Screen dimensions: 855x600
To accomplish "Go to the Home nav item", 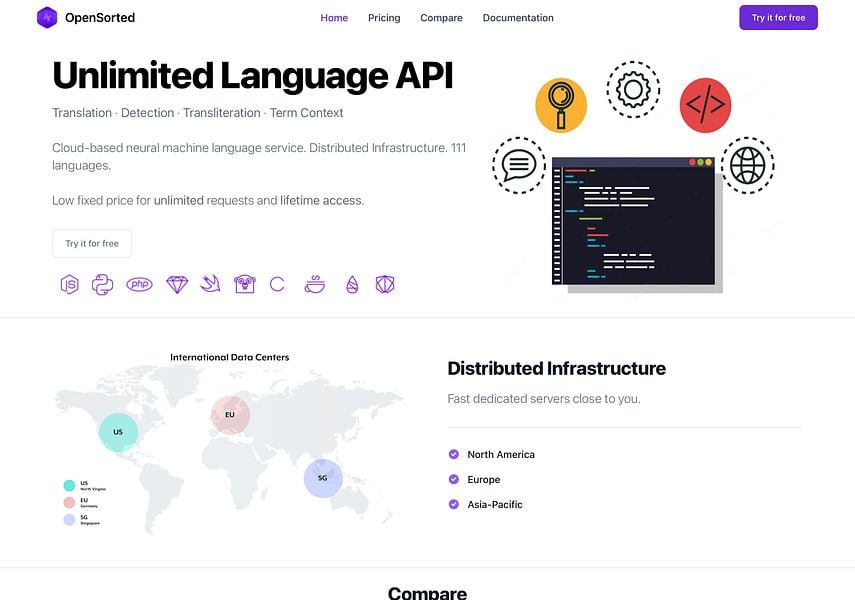I will tap(334, 18).
